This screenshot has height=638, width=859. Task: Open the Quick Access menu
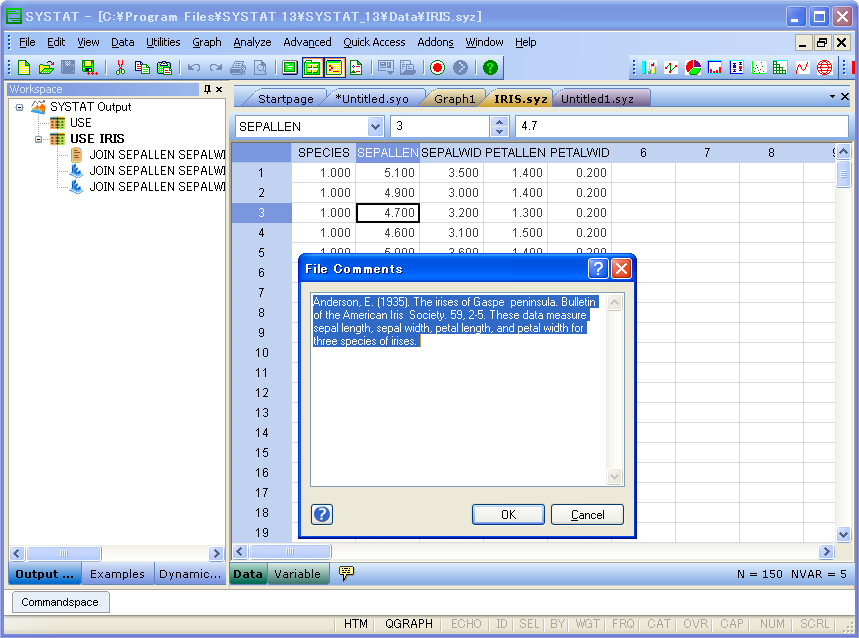point(374,42)
